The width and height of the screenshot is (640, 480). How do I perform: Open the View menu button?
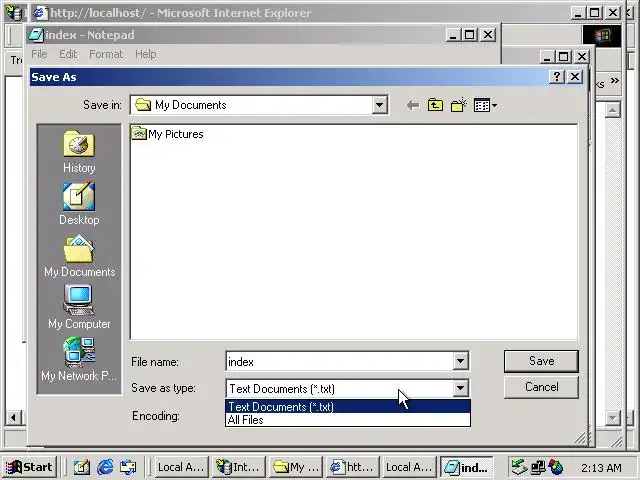(x=485, y=105)
